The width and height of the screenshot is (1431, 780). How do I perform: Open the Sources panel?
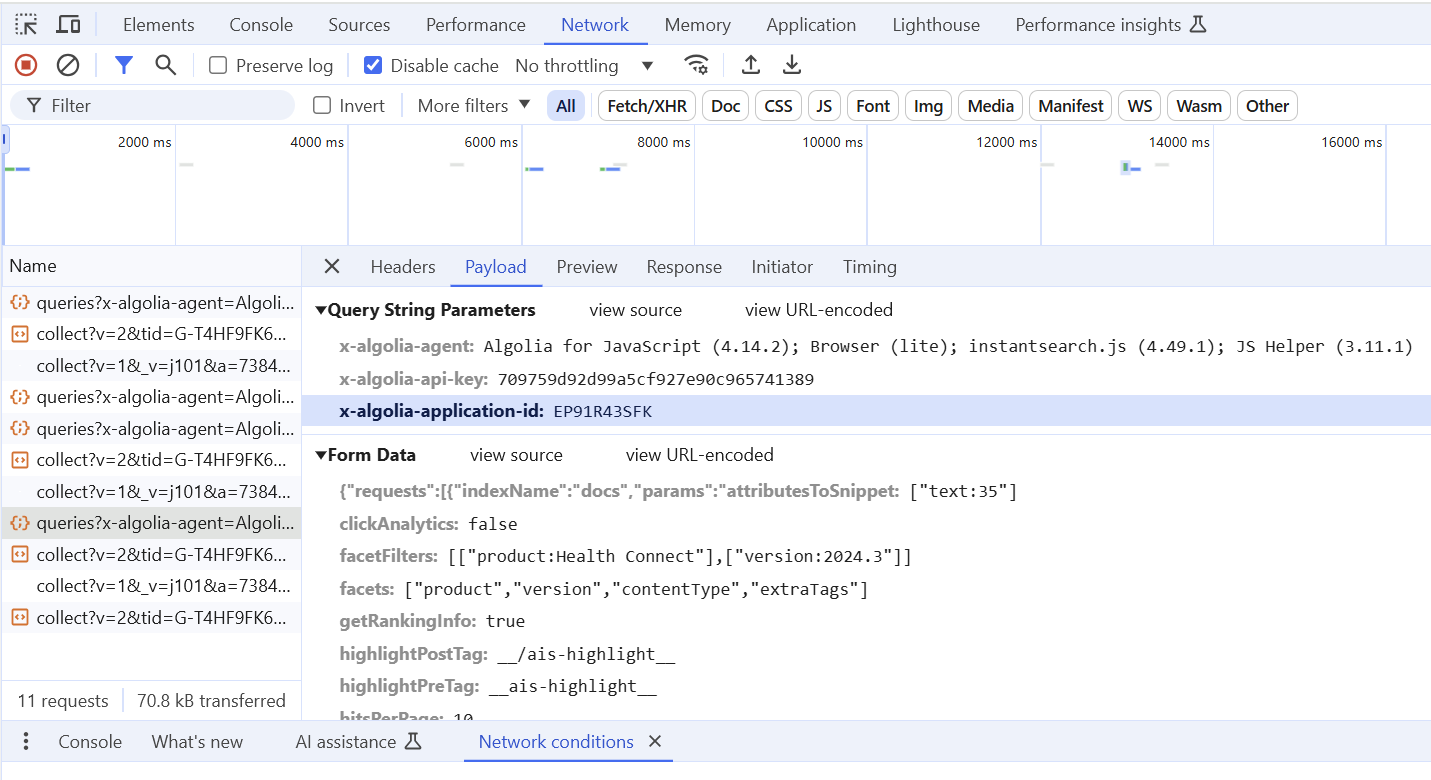(359, 25)
